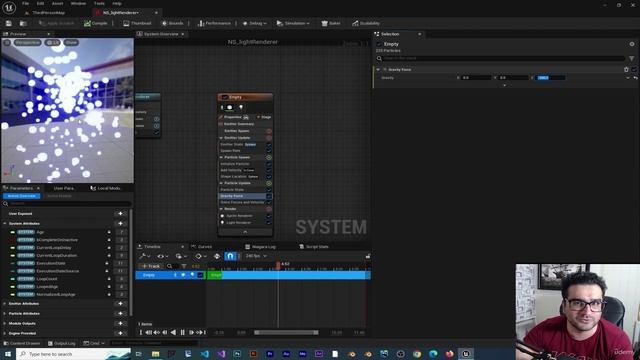The image size is (640, 360).
Task: Toggle the Initialize Particle module checkbox
Action: click(x=269, y=164)
